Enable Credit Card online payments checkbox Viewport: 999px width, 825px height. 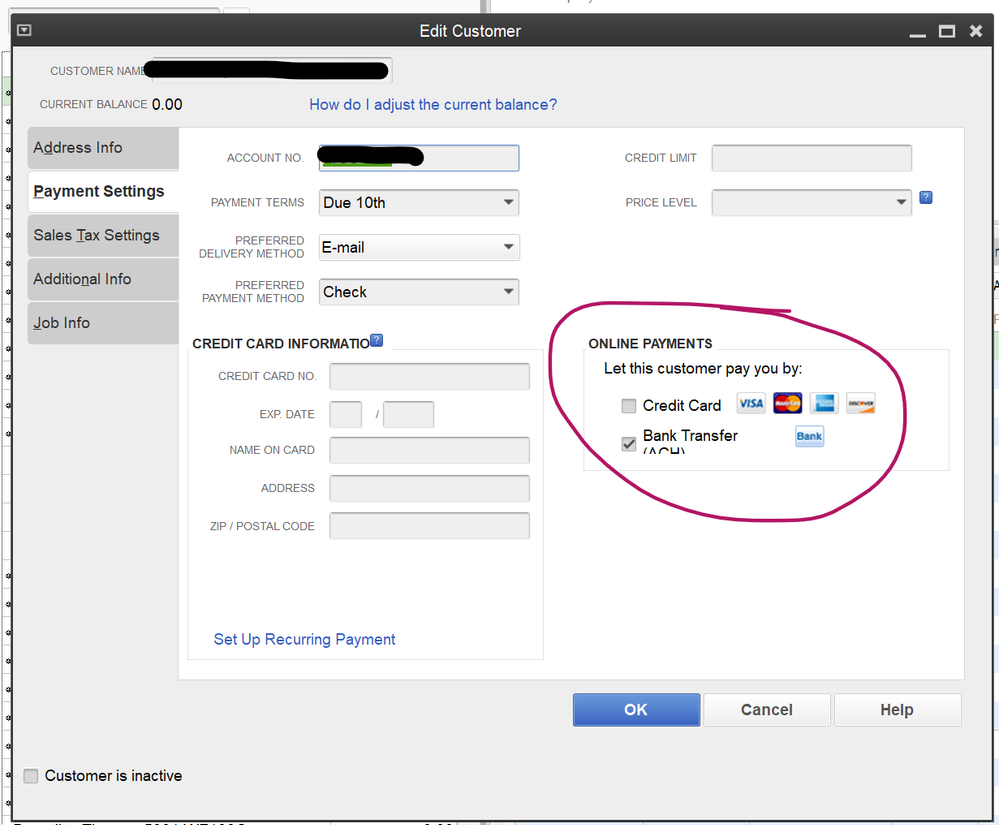(629, 406)
